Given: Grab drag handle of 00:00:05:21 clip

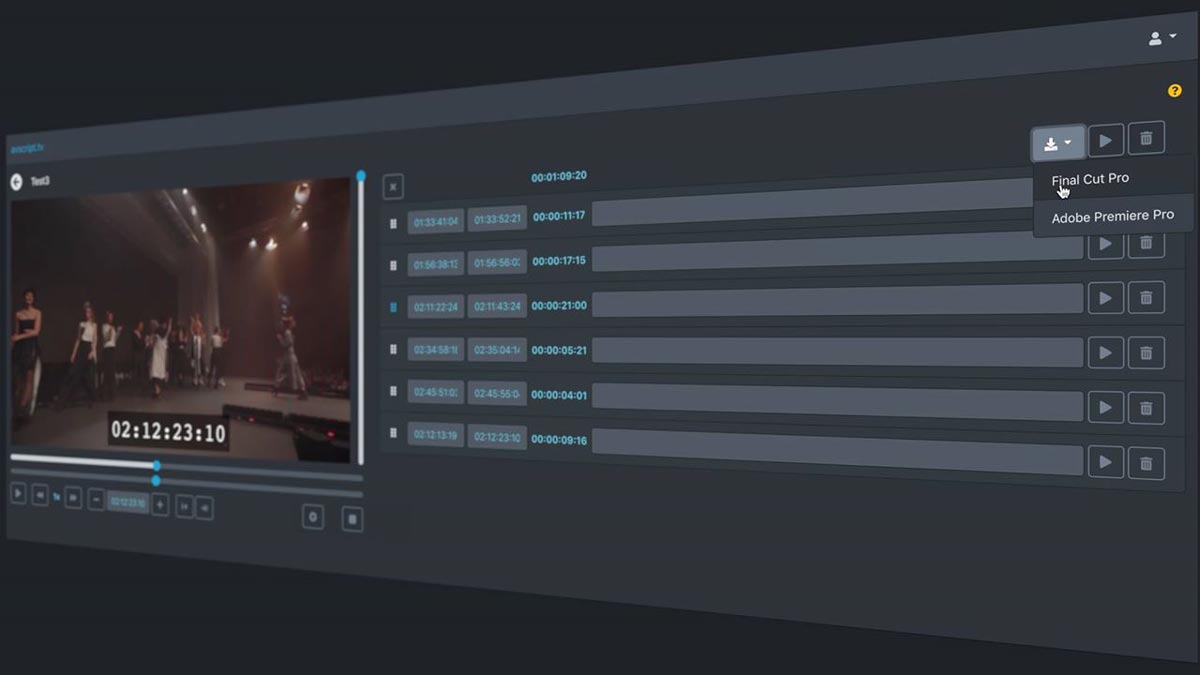Looking at the screenshot, I should (x=394, y=350).
